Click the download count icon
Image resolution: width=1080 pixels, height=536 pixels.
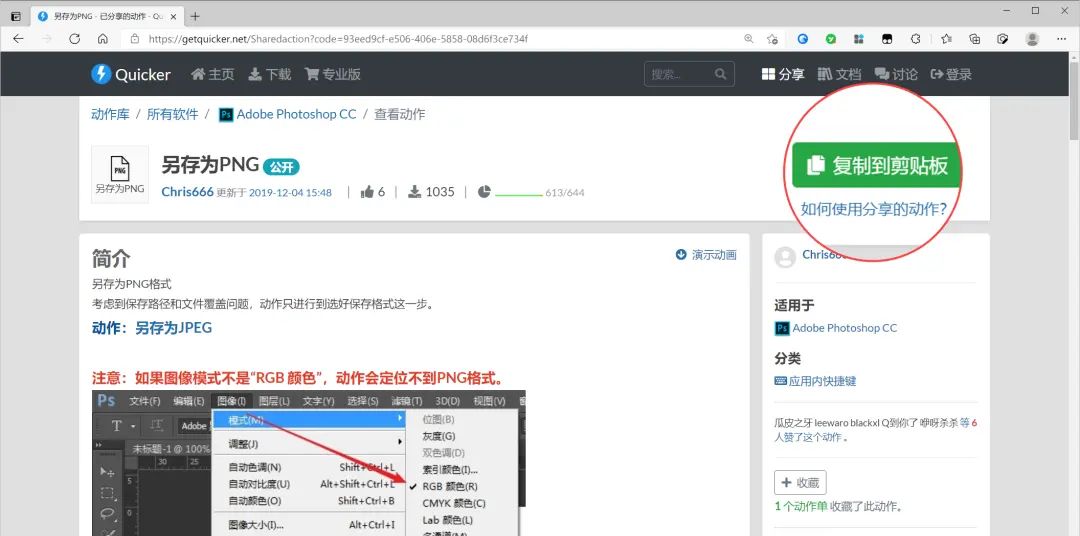415,192
